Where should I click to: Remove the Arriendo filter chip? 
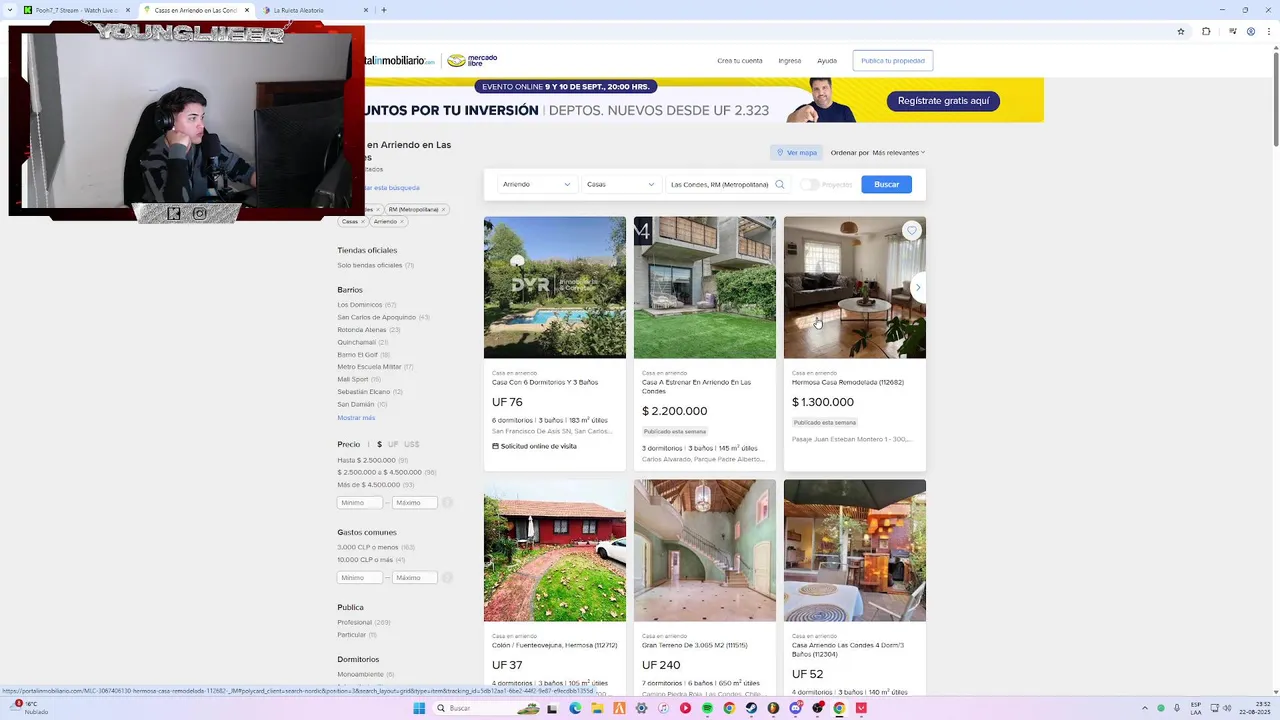pos(401,221)
